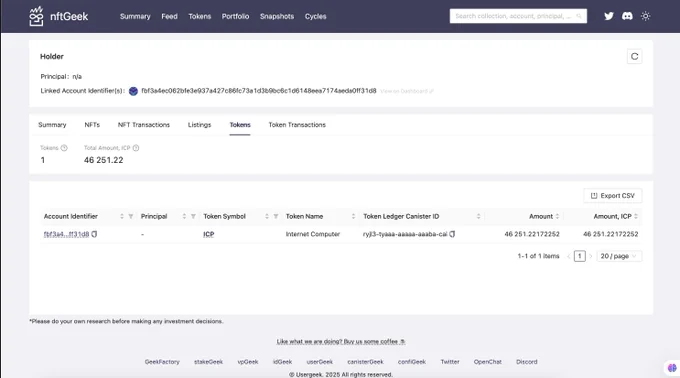
Task: Switch to NFTs tab
Action: [x=92, y=125]
